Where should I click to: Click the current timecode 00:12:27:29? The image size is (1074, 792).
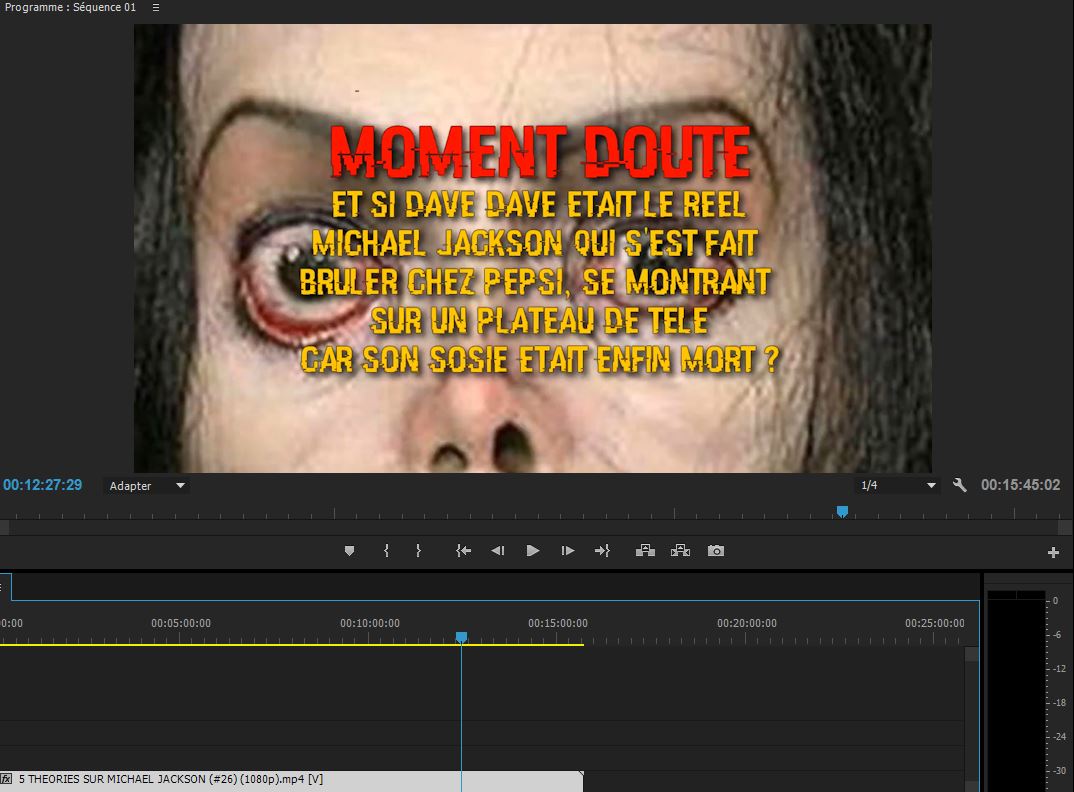click(x=42, y=485)
